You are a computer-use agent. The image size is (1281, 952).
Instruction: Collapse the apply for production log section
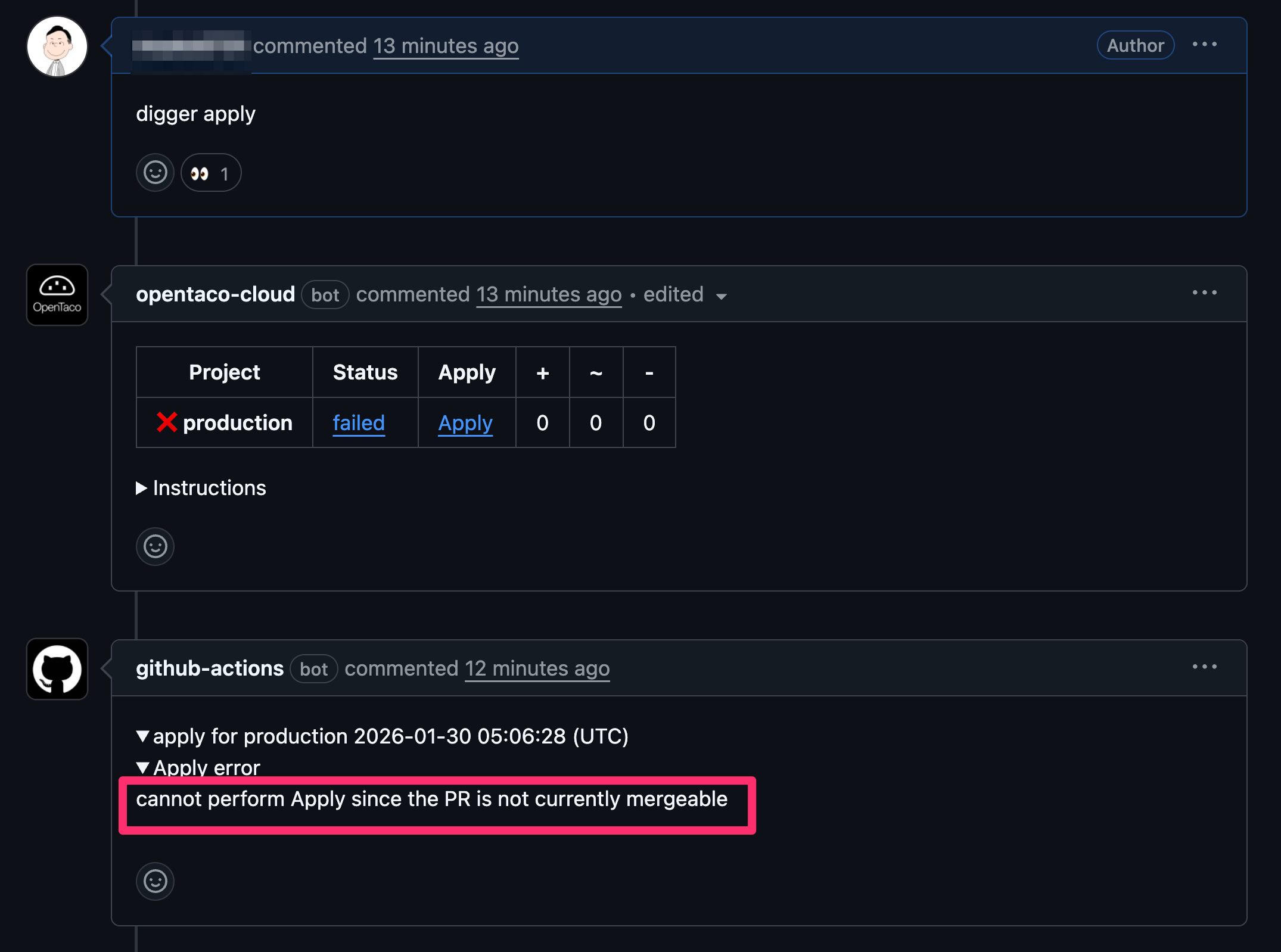pos(382,736)
